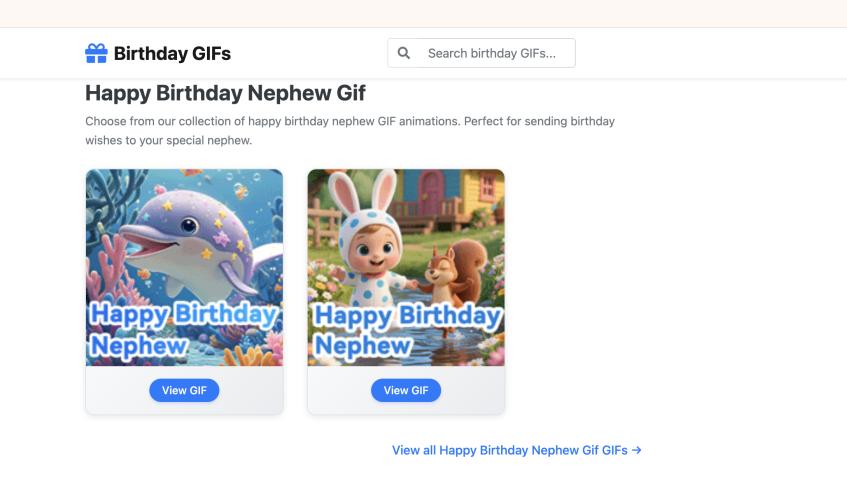Image resolution: width=847 pixels, height=480 pixels.
Task: Click the arrow after the View all link text
Action: pos(637,450)
